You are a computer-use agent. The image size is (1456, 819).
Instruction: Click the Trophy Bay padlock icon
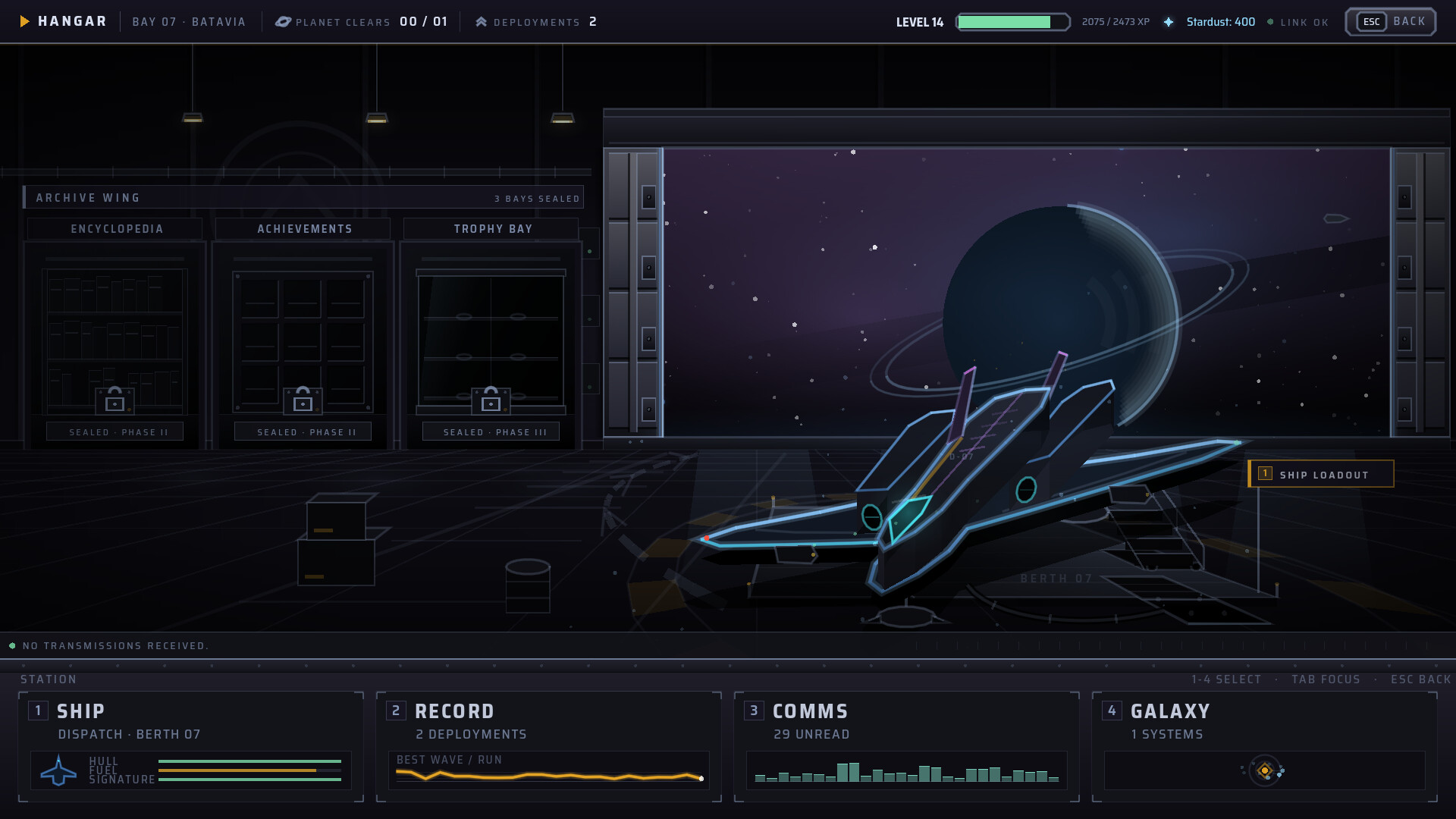click(491, 400)
